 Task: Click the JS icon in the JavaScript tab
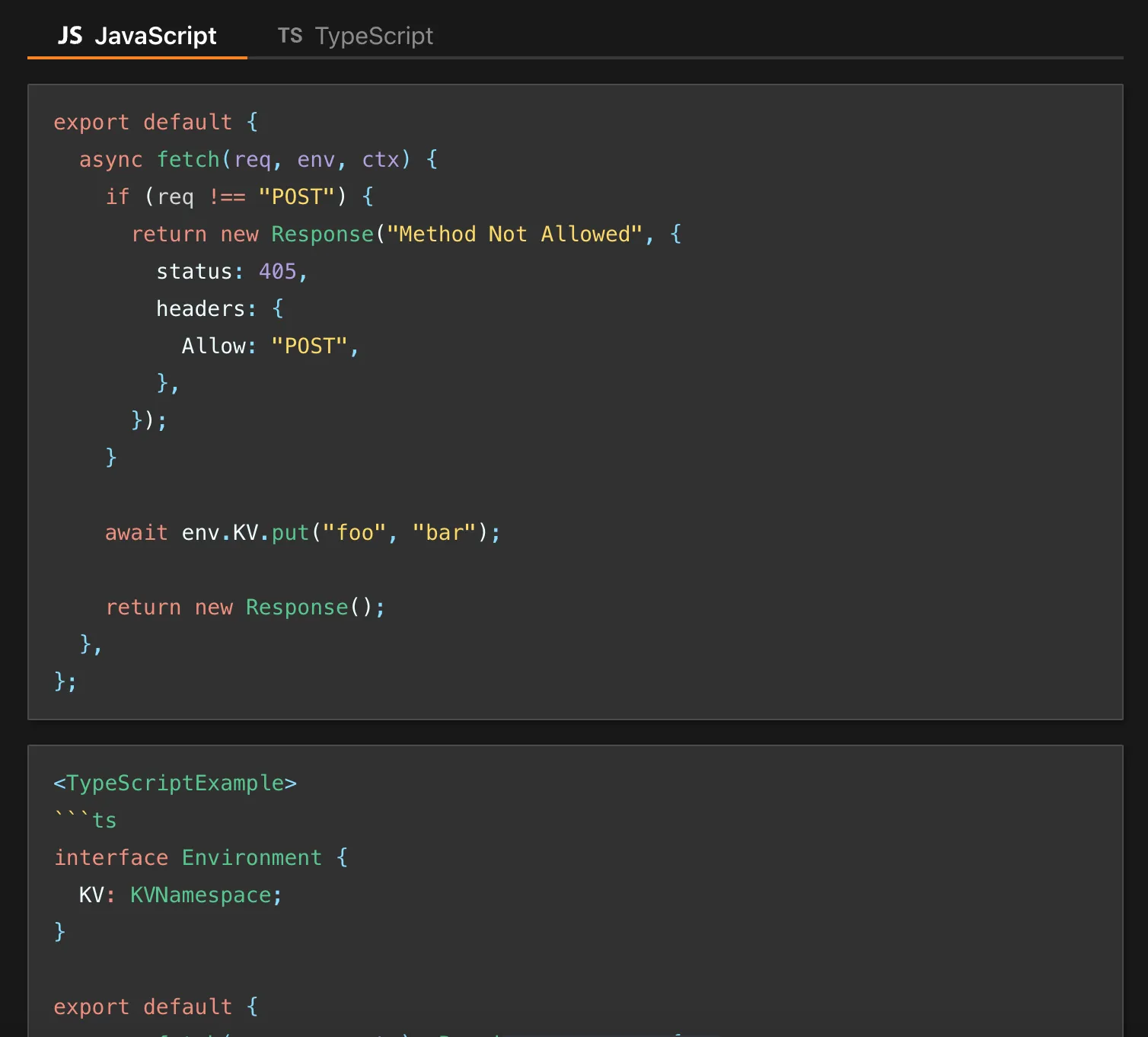coord(70,36)
